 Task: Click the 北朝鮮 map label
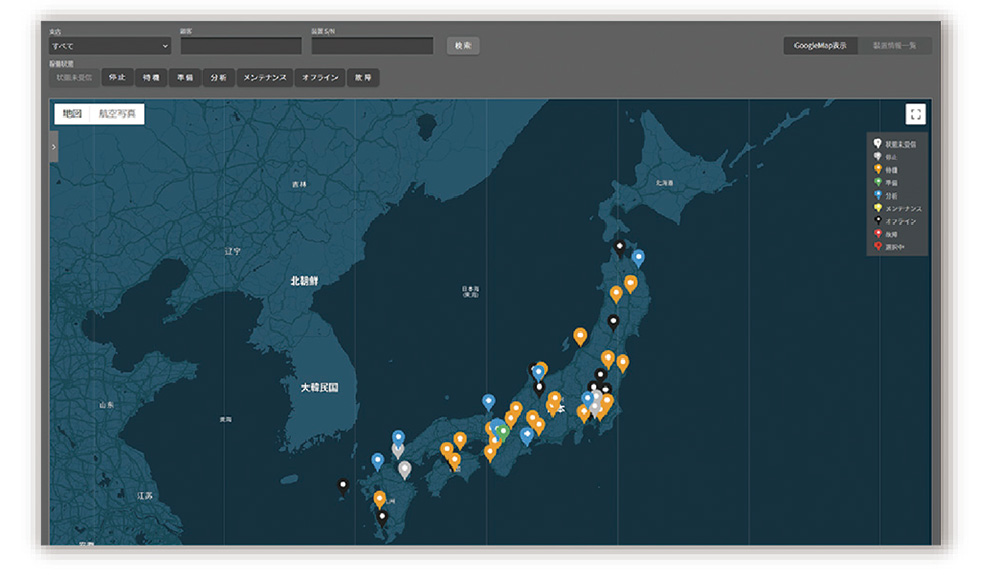(x=304, y=281)
